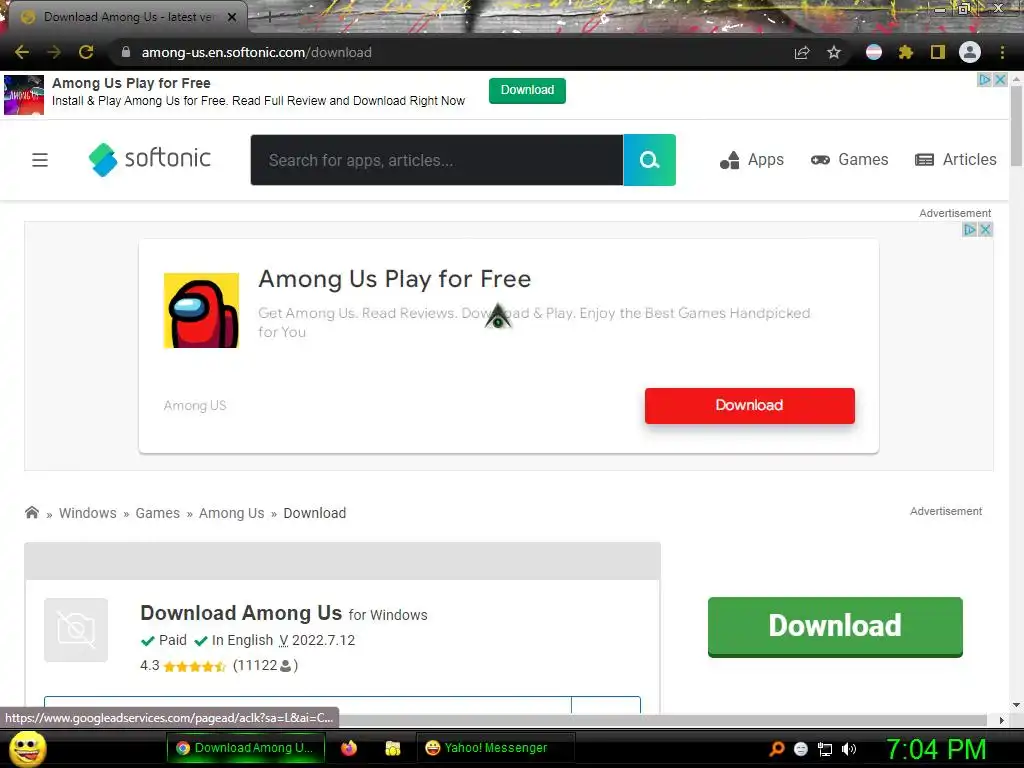Click the vertical page scrollbar thumb
The image size is (1024, 768).
tap(1016, 125)
